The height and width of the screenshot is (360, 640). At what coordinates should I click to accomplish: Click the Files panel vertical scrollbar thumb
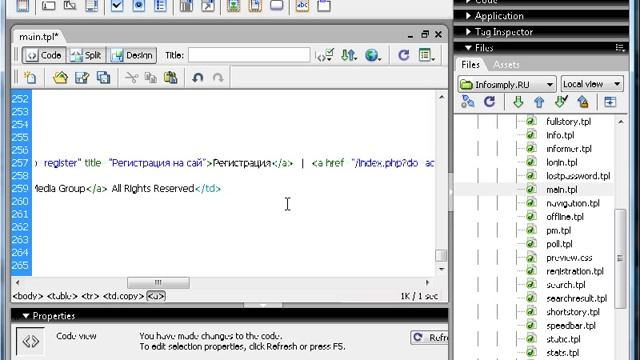620,258
